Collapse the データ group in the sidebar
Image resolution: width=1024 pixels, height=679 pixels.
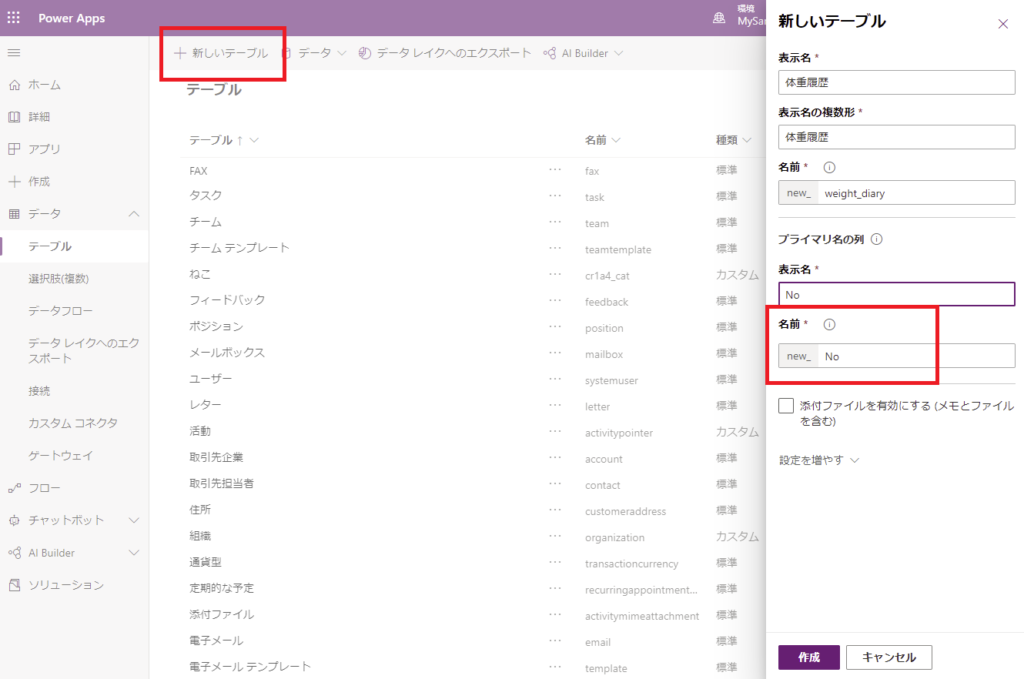134,213
